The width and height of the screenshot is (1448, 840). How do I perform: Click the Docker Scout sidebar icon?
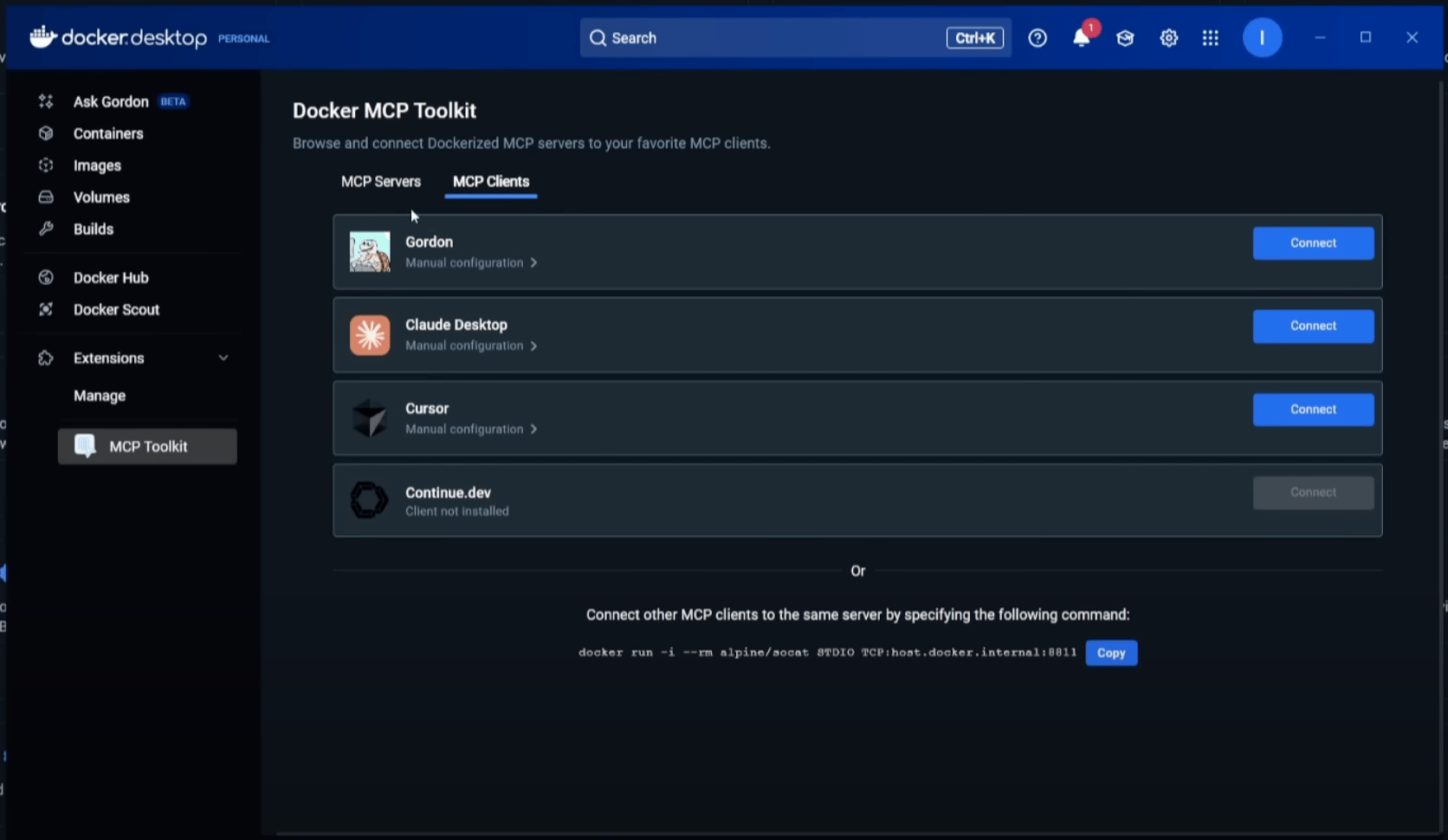click(46, 309)
